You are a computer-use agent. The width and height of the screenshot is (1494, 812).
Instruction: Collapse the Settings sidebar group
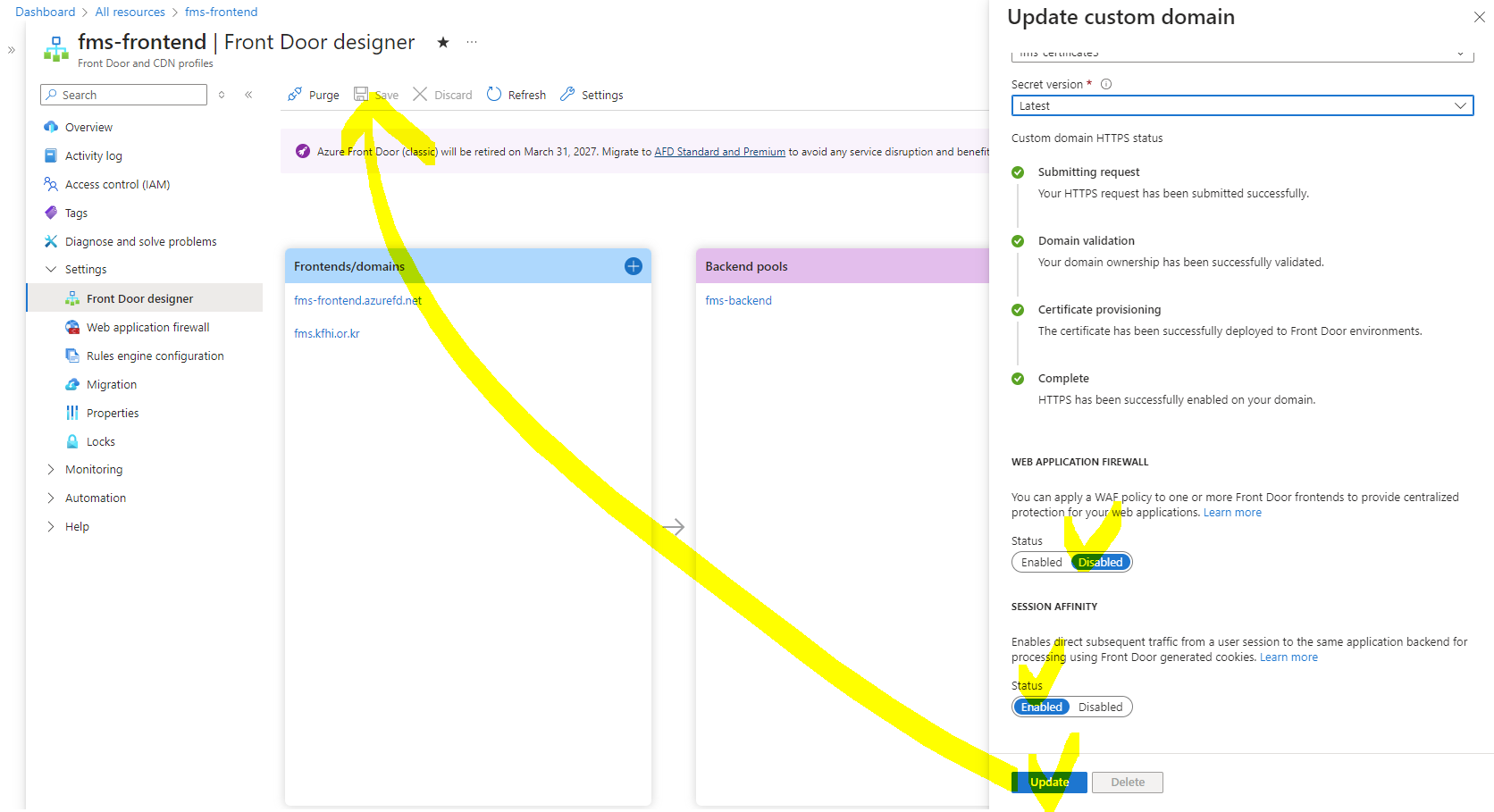[x=51, y=270]
